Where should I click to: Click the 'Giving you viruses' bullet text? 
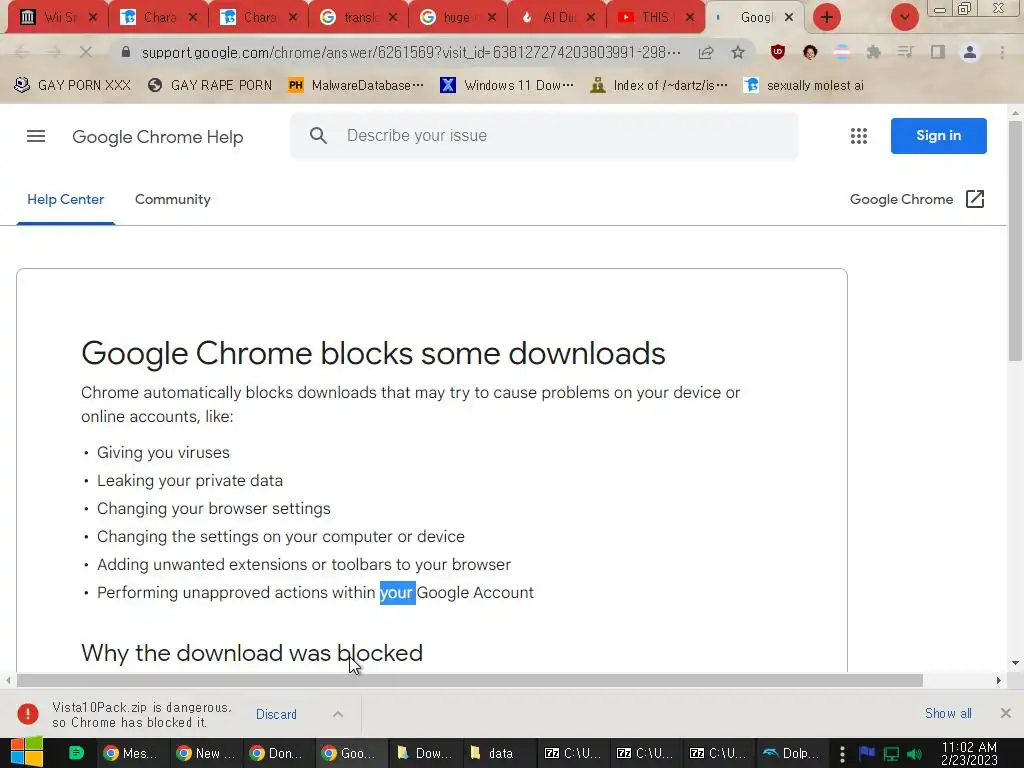click(x=163, y=453)
